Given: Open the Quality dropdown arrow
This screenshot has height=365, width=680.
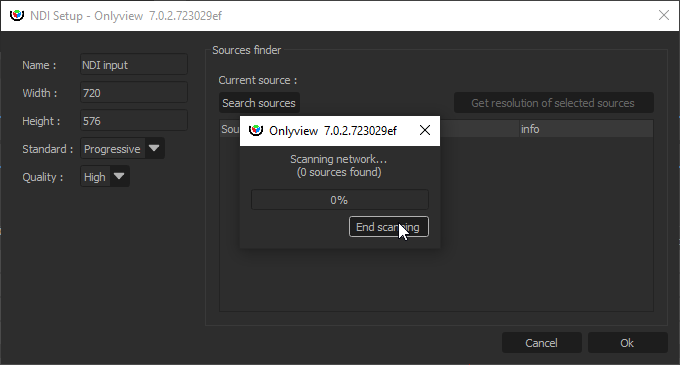Looking at the screenshot, I should [x=119, y=176].
